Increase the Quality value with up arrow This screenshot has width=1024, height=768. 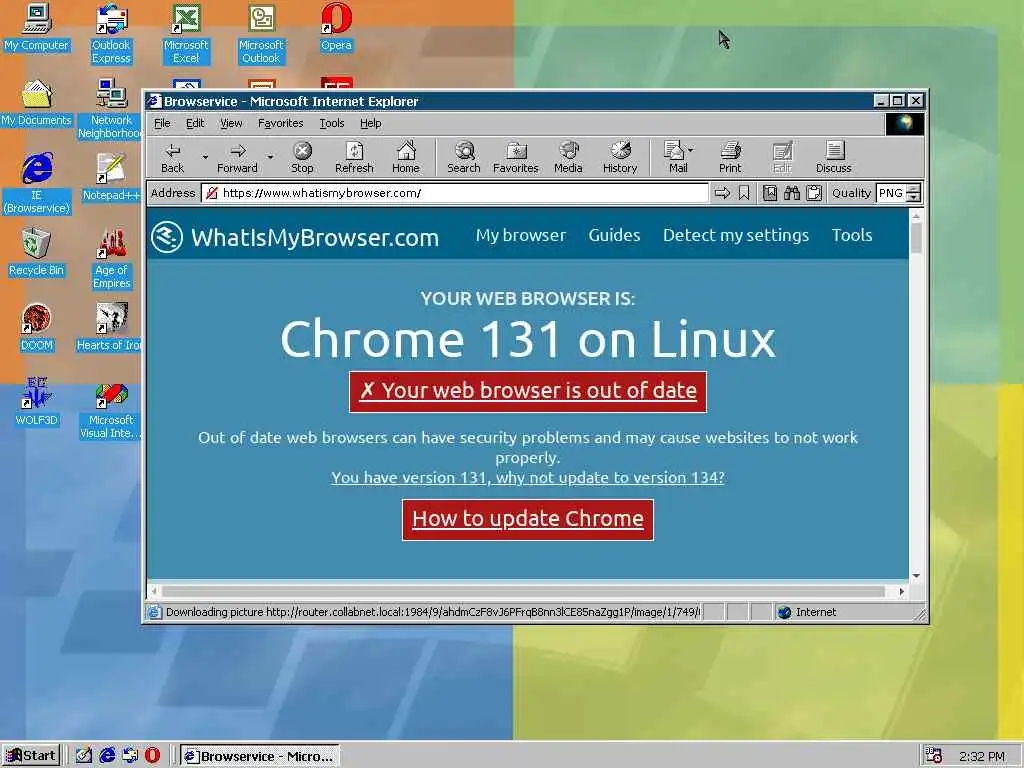pos(914,189)
